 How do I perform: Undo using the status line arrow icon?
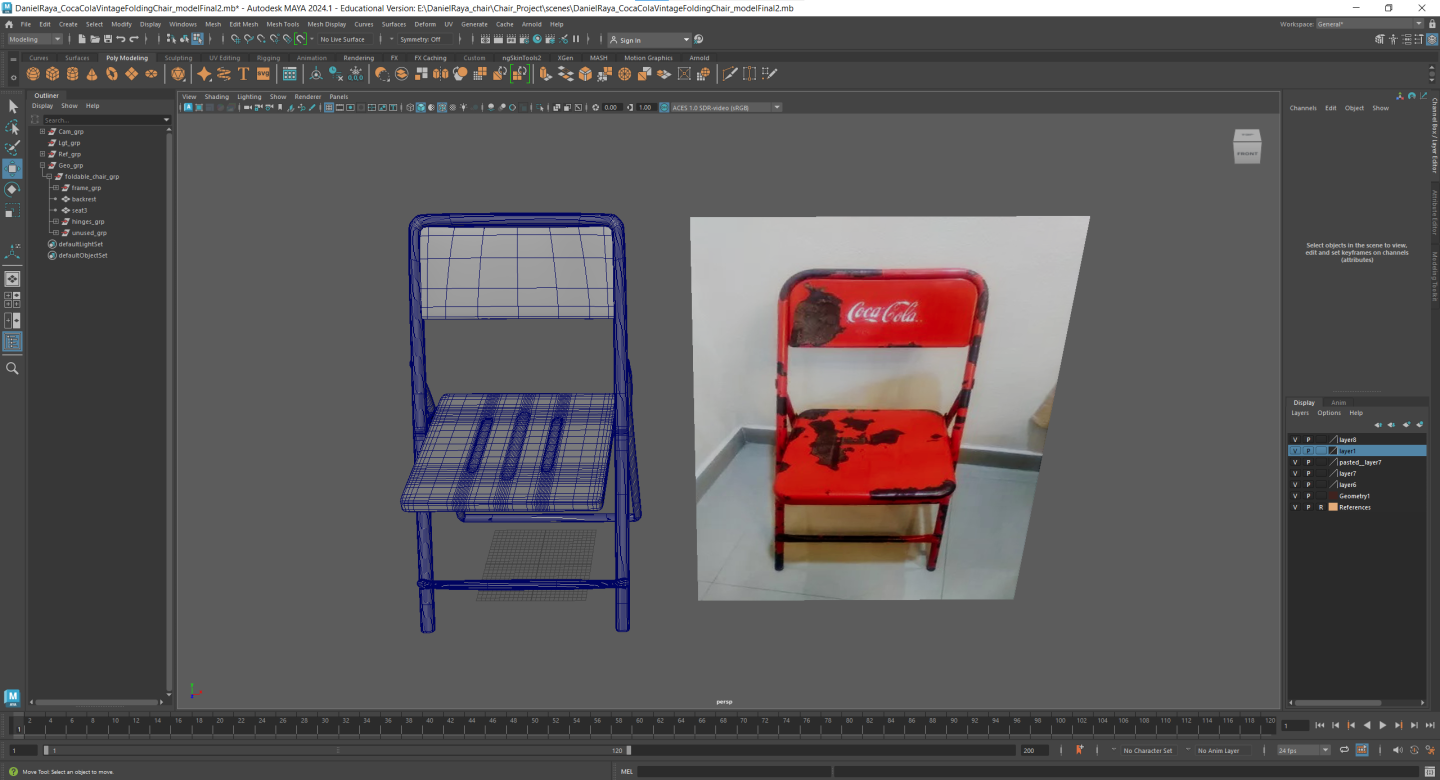[120, 39]
